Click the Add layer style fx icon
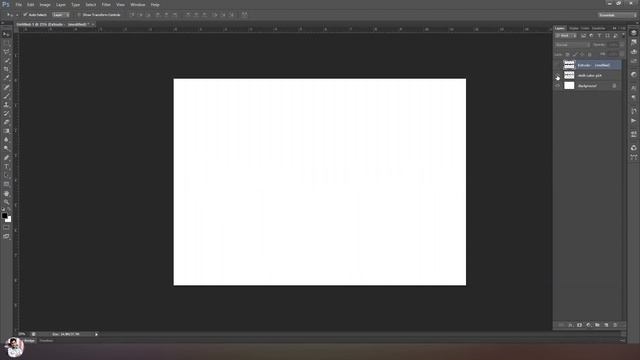This screenshot has width=640, height=360. click(570, 325)
